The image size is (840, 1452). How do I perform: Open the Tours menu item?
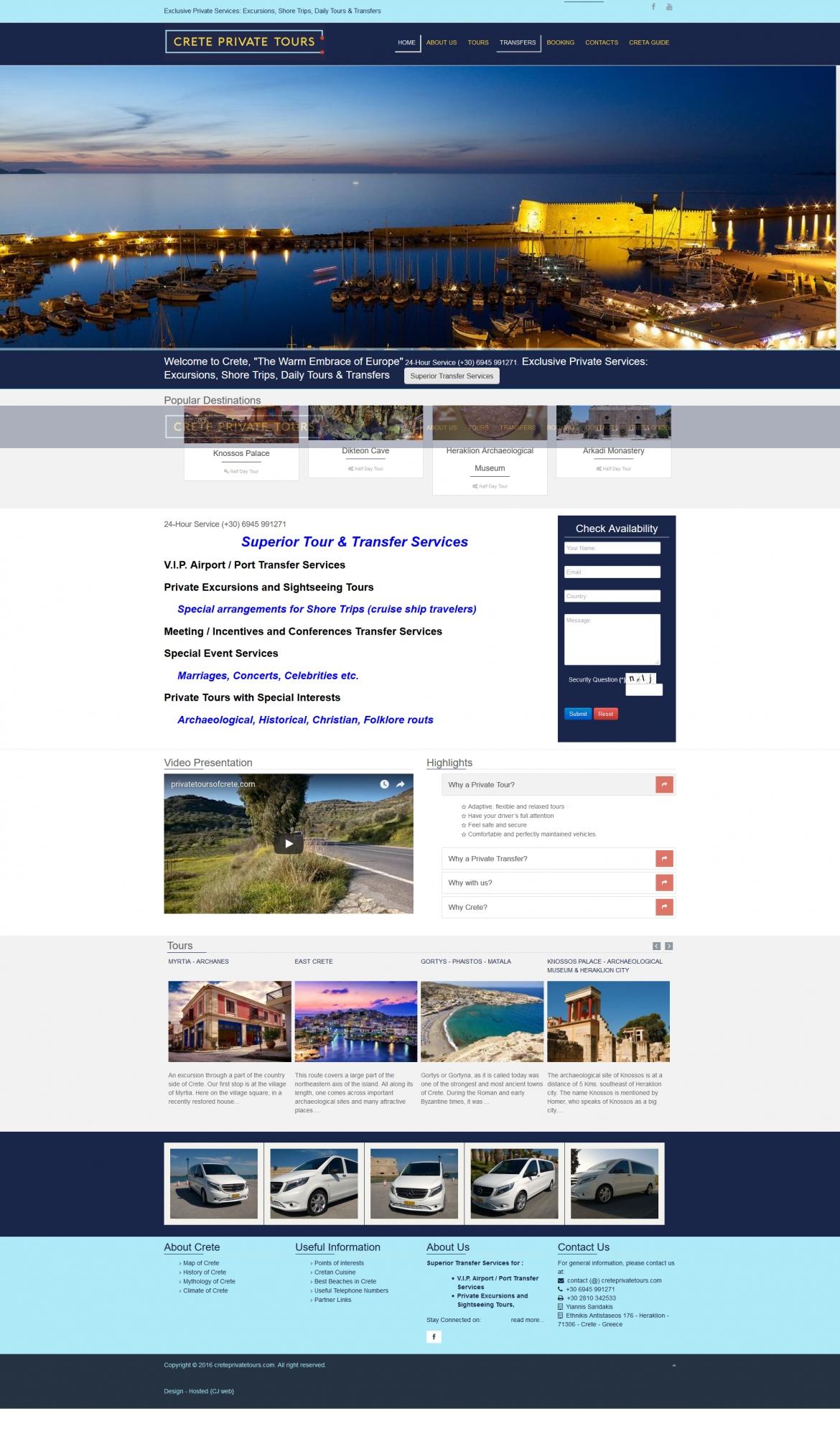[x=478, y=42]
